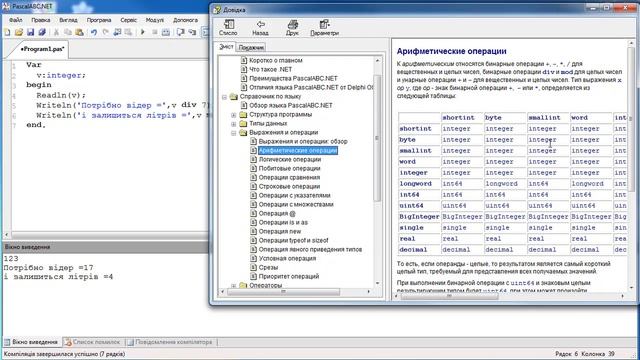Viewport: 640px width, 360px height.
Task: Open the Допомога menu
Action: click(x=185, y=20)
